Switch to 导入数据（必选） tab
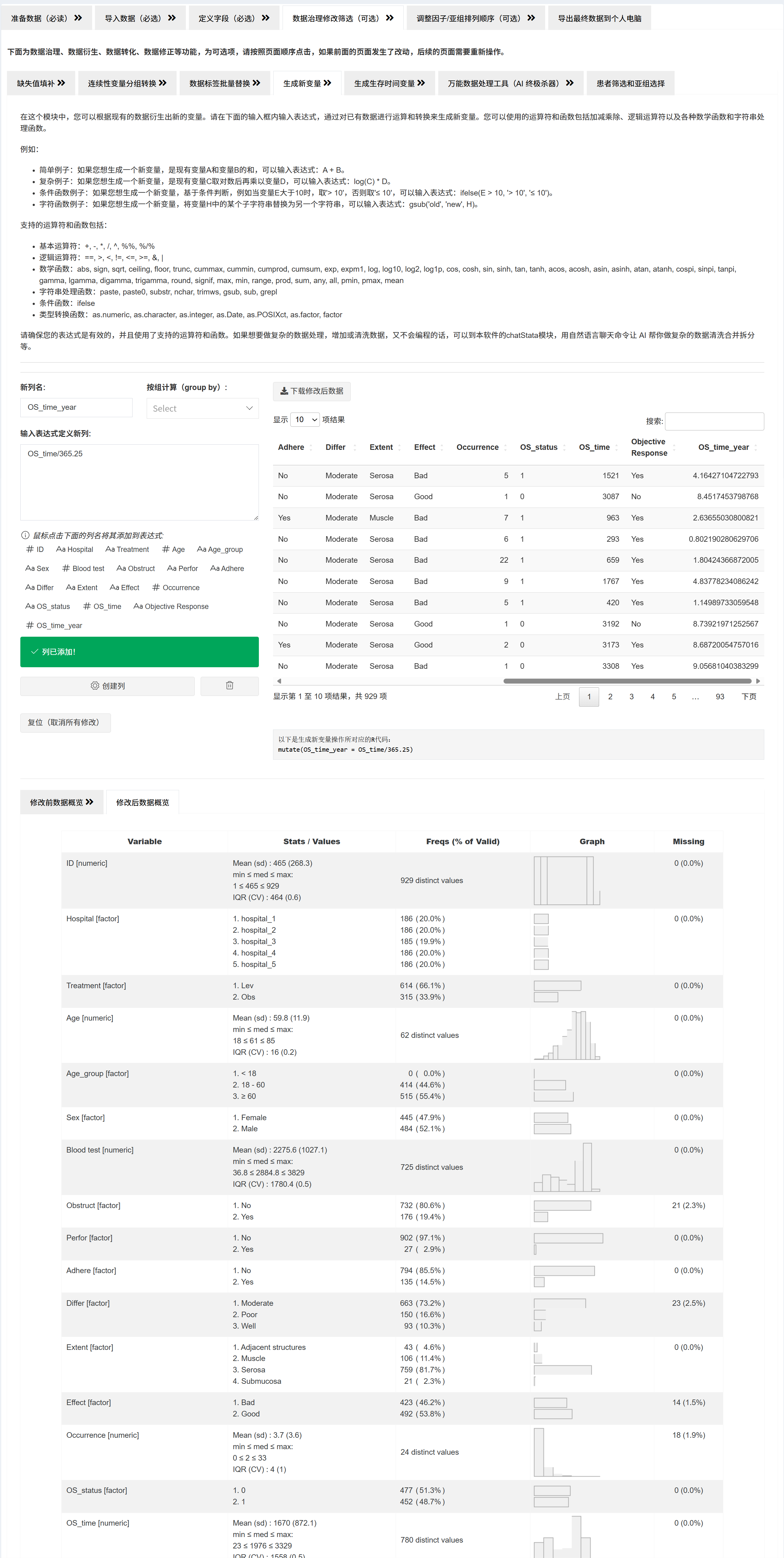 140,18
